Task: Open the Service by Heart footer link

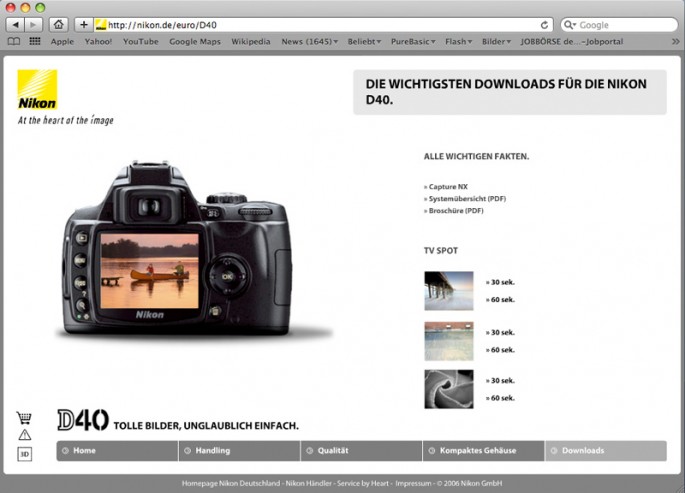Action: coord(363,483)
